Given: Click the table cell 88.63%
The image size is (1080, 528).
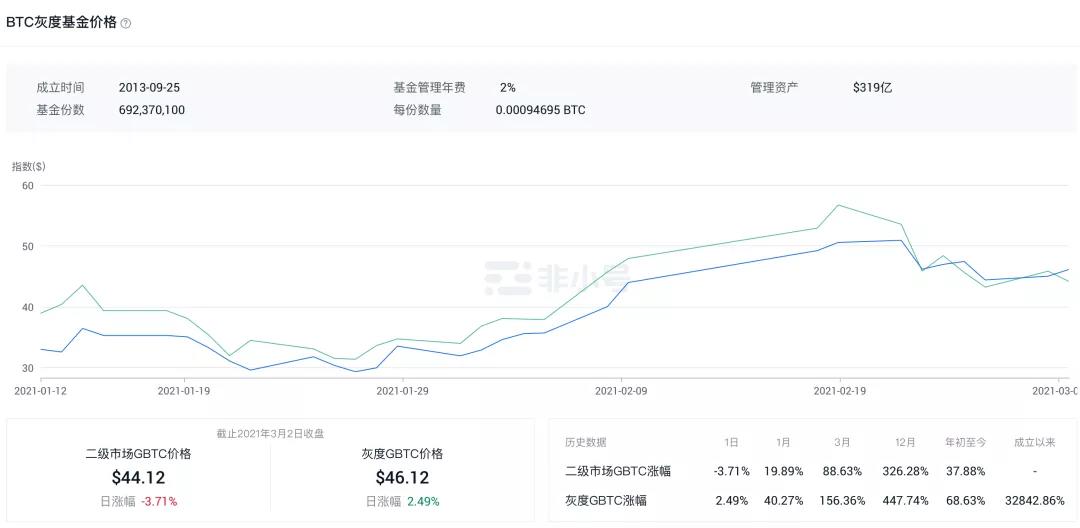Looking at the screenshot, I should 843,472.
